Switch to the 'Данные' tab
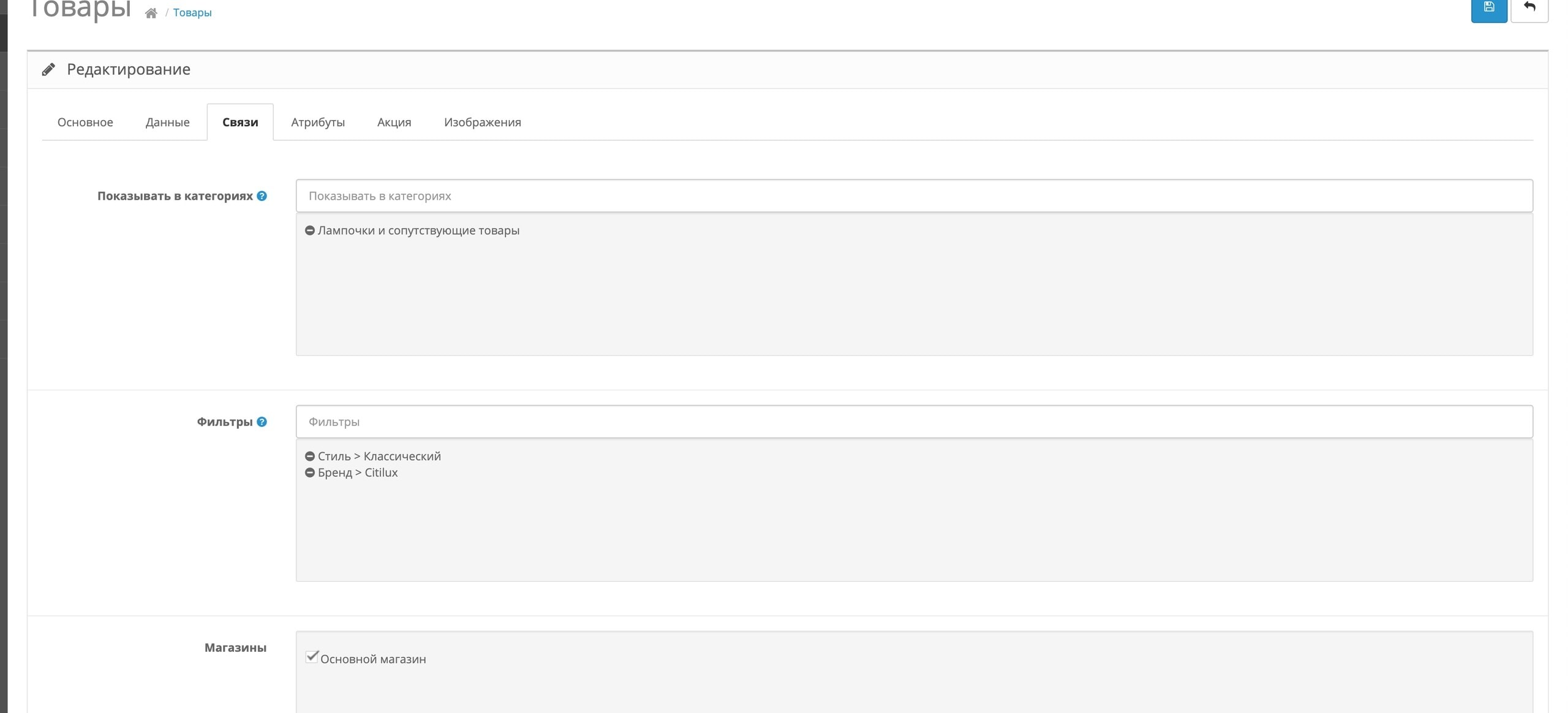This screenshot has height=713, width=1568. [167, 122]
